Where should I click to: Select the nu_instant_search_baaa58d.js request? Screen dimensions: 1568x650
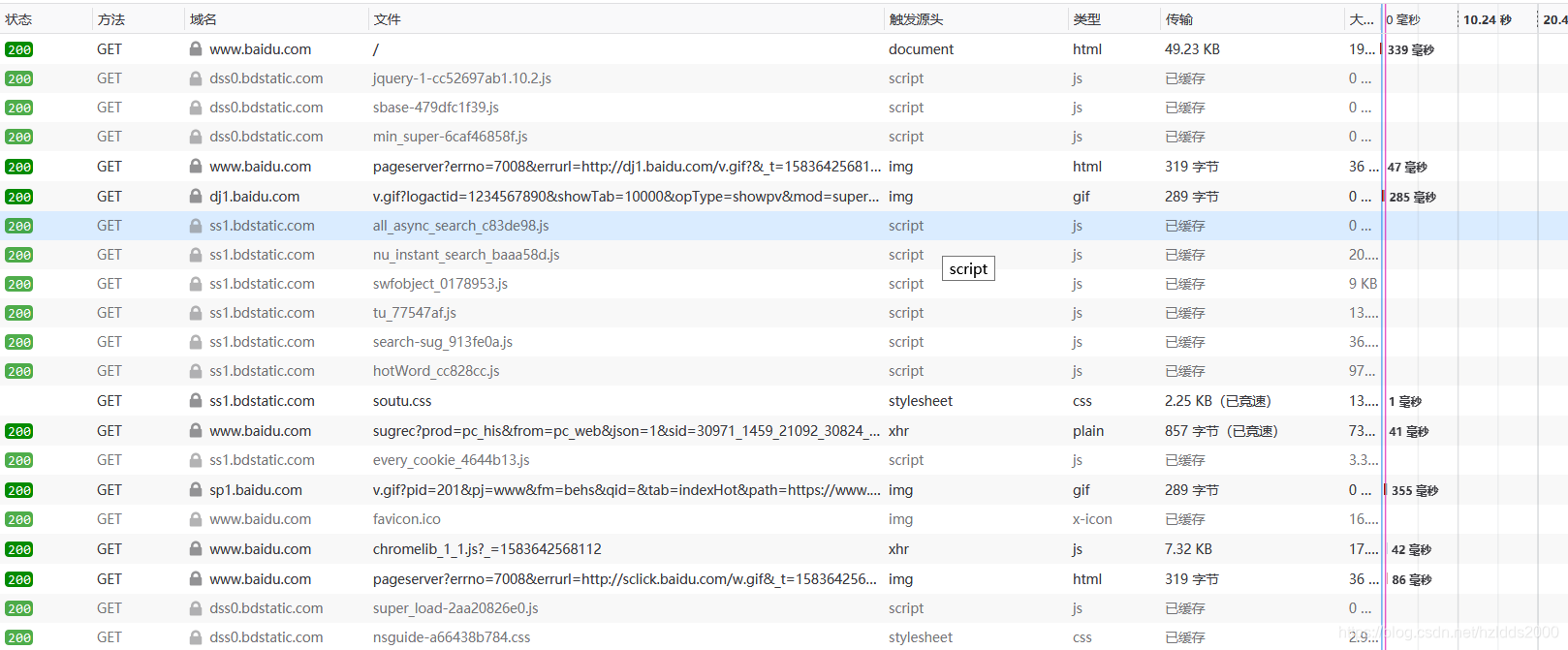coord(784,255)
